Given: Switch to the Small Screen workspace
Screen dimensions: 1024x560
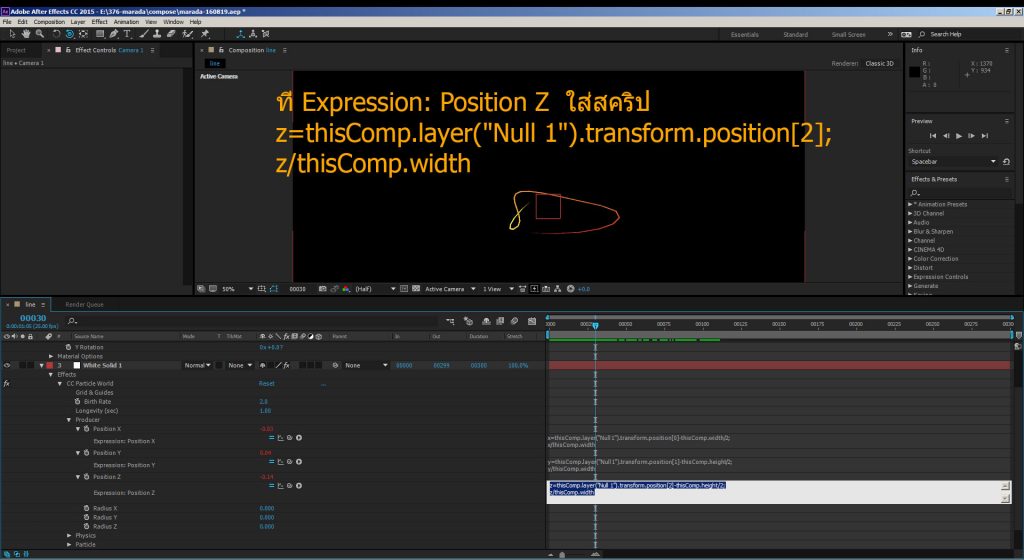Looking at the screenshot, I should [x=848, y=34].
